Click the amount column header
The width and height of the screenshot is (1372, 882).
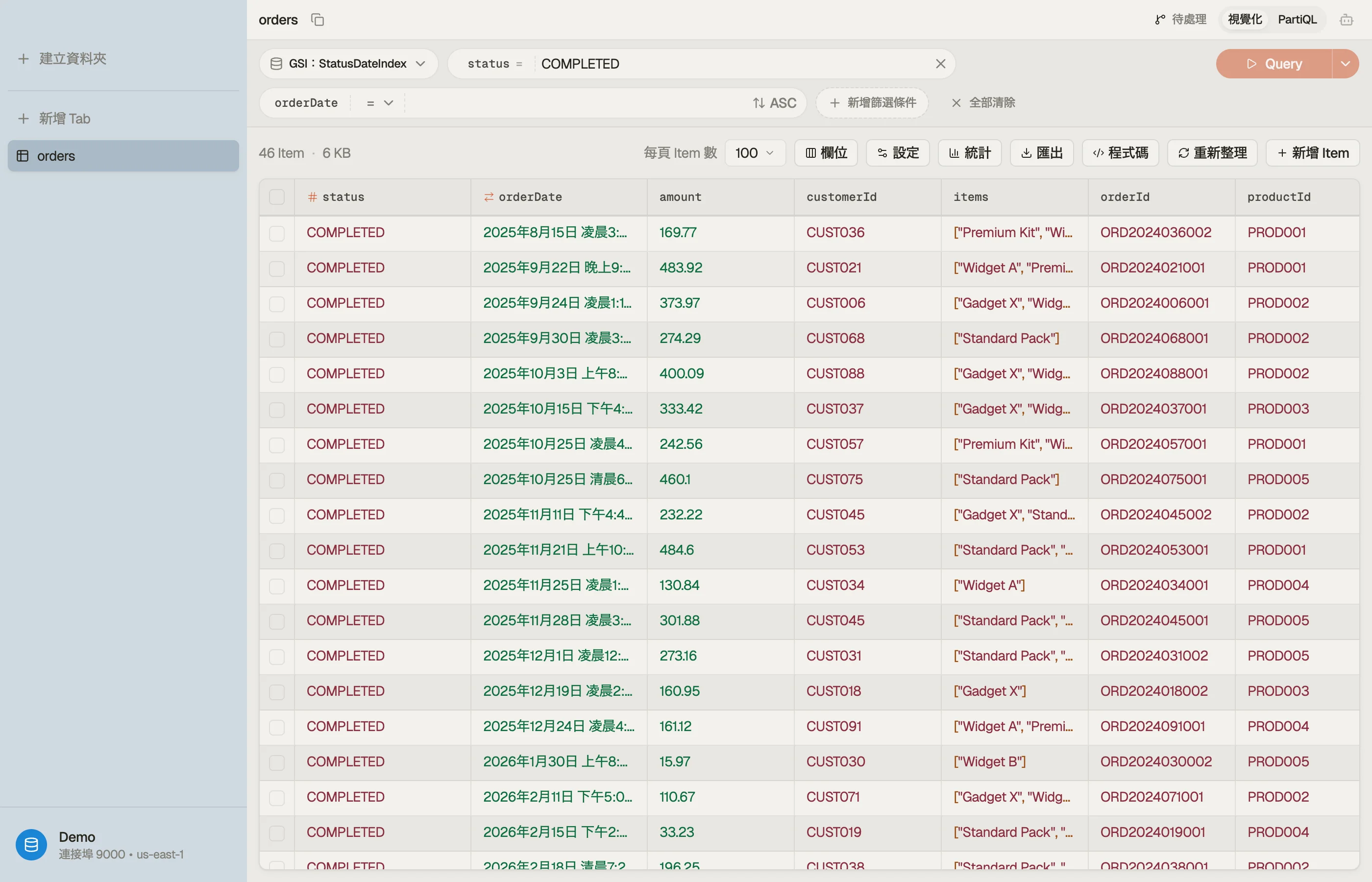(x=720, y=197)
